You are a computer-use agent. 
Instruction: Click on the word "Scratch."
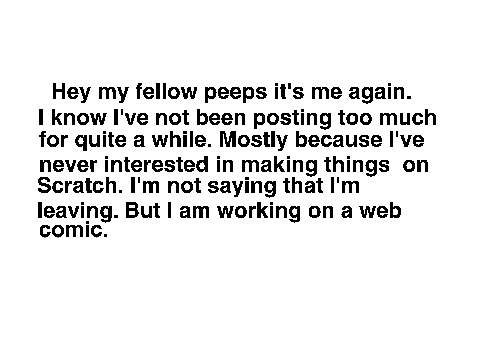(80, 185)
